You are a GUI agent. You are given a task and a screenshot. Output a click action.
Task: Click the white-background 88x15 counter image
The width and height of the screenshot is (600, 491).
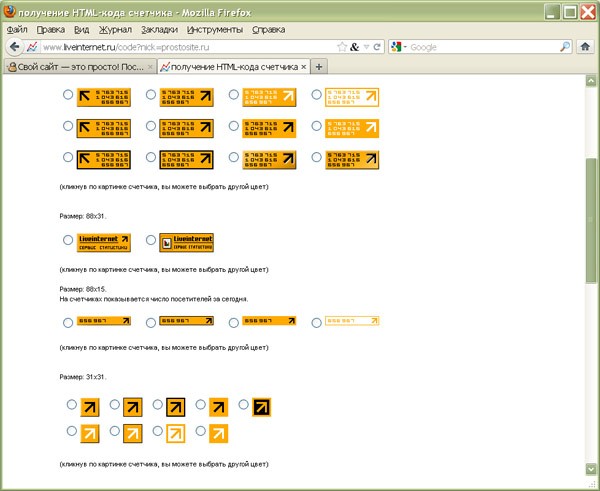pyautogui.click(x=352, y=321)
